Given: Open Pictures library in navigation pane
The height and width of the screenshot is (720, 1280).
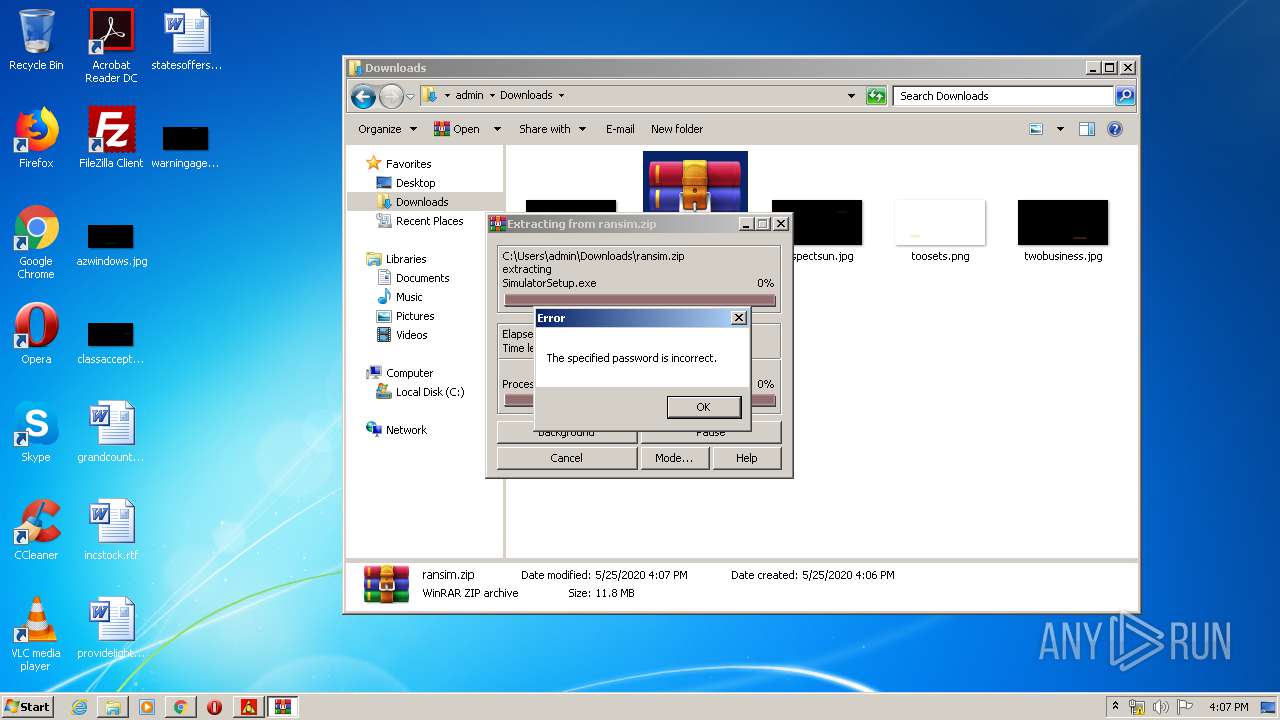Looking at the screenshot, I should (x=414, y=316).
